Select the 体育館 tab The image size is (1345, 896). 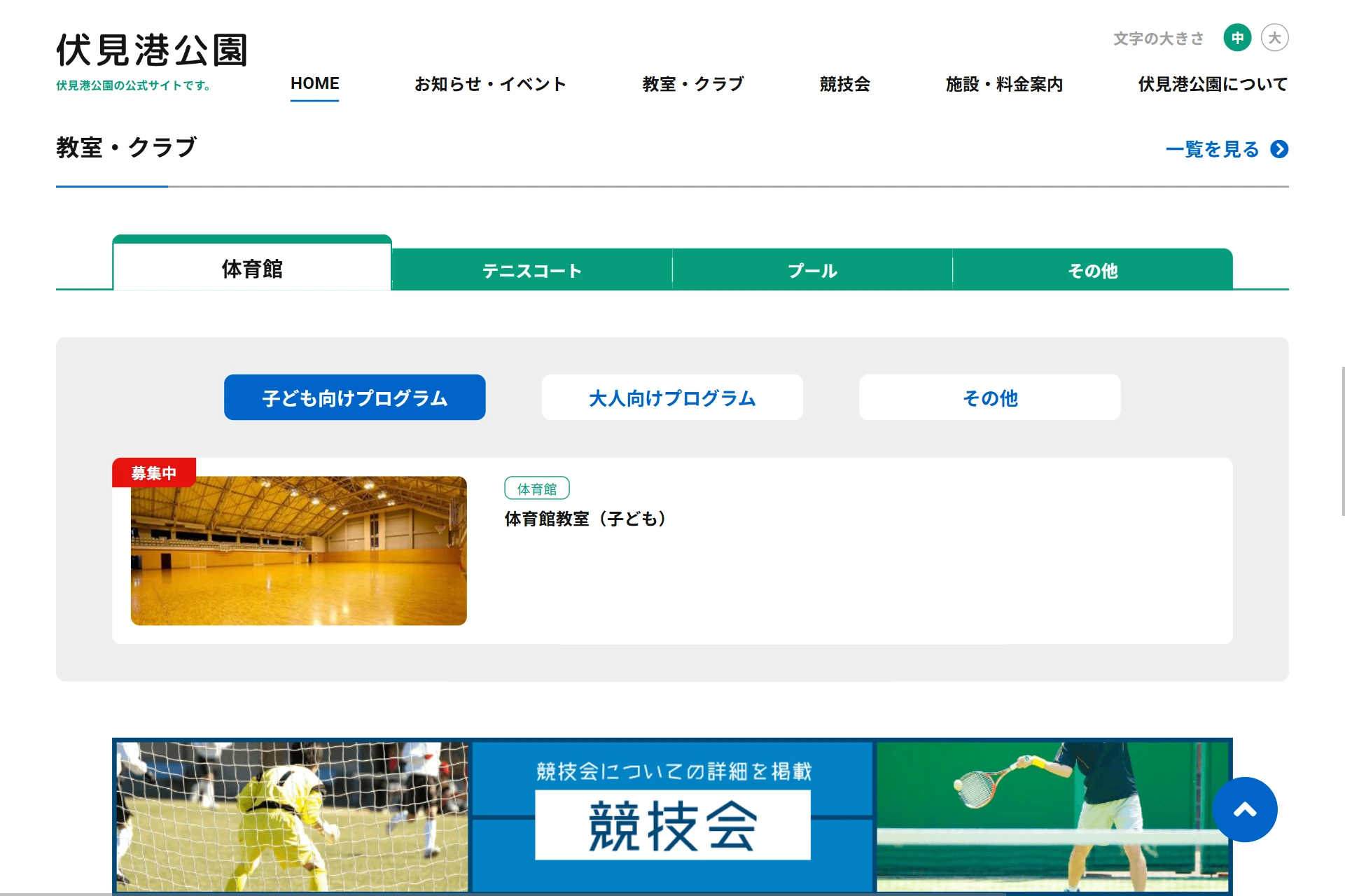[252, 269]
